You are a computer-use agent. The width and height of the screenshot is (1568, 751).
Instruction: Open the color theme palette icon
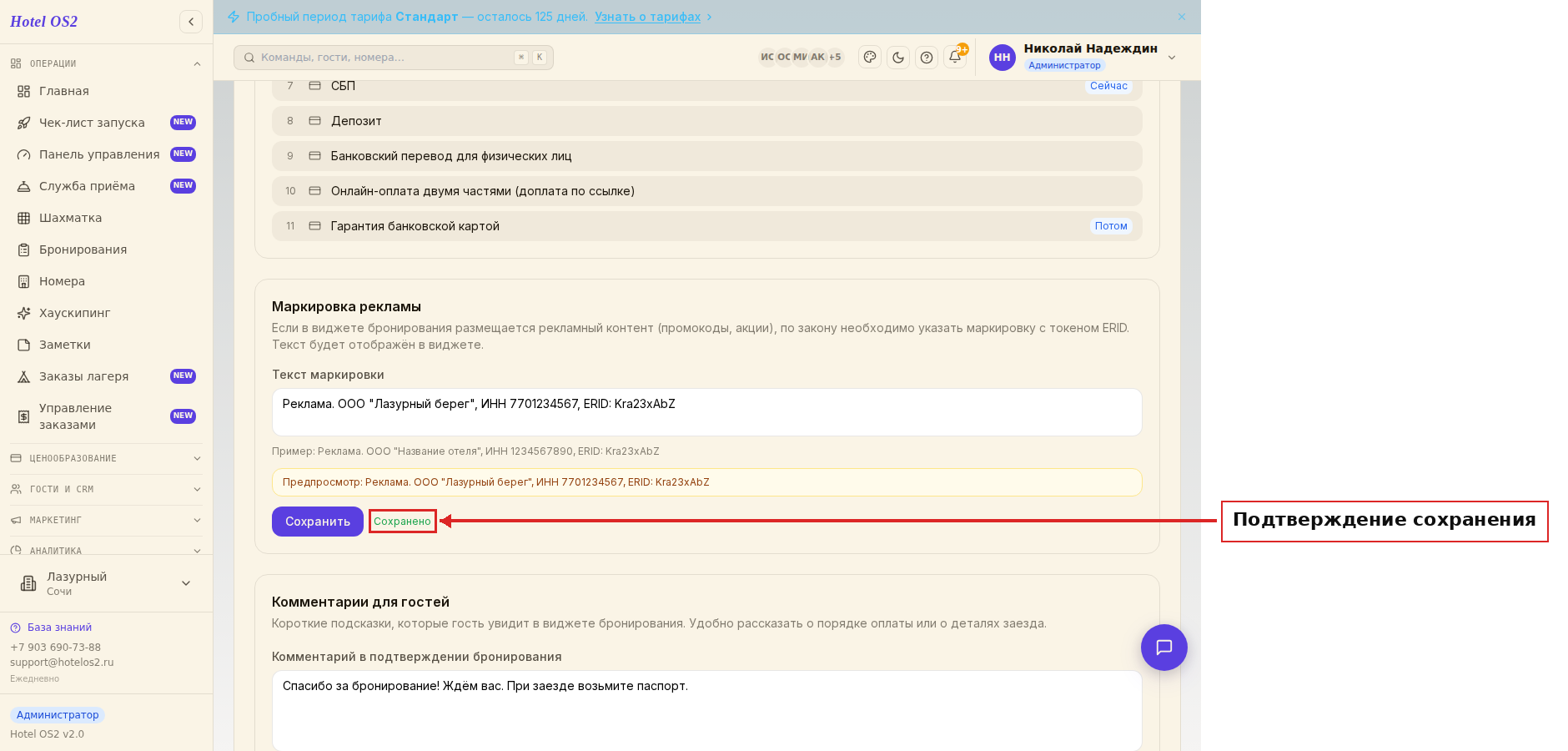pyautogui.click(x=870, y=58)
